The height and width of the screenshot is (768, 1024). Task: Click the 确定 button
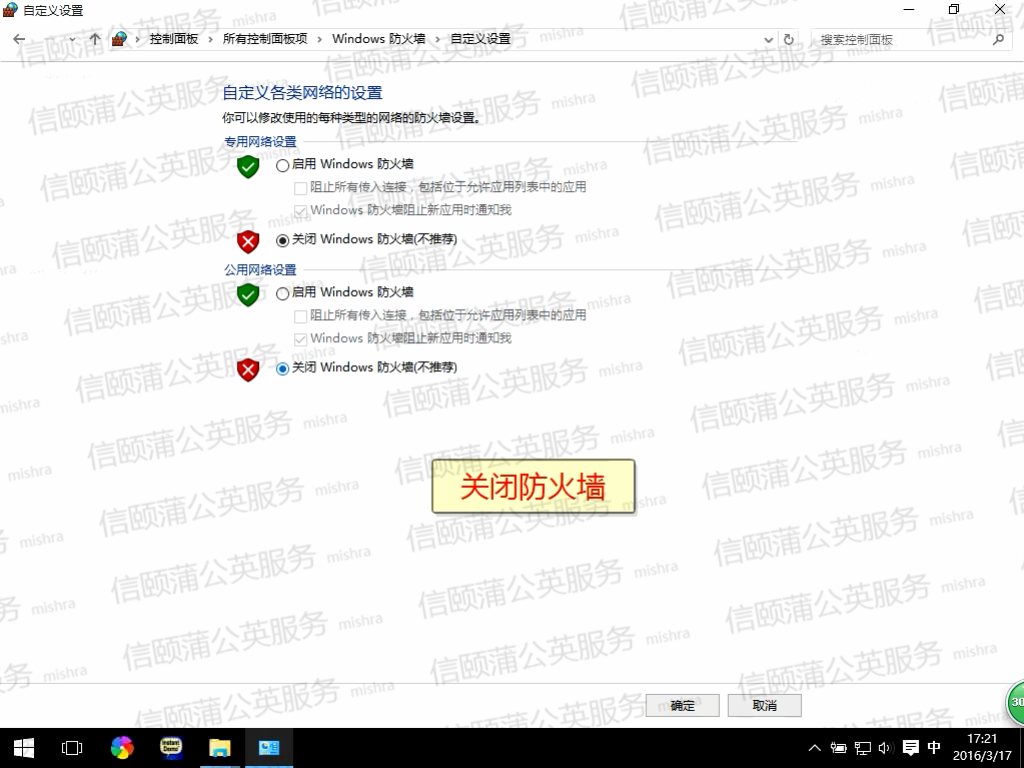(x=683, y=705)
